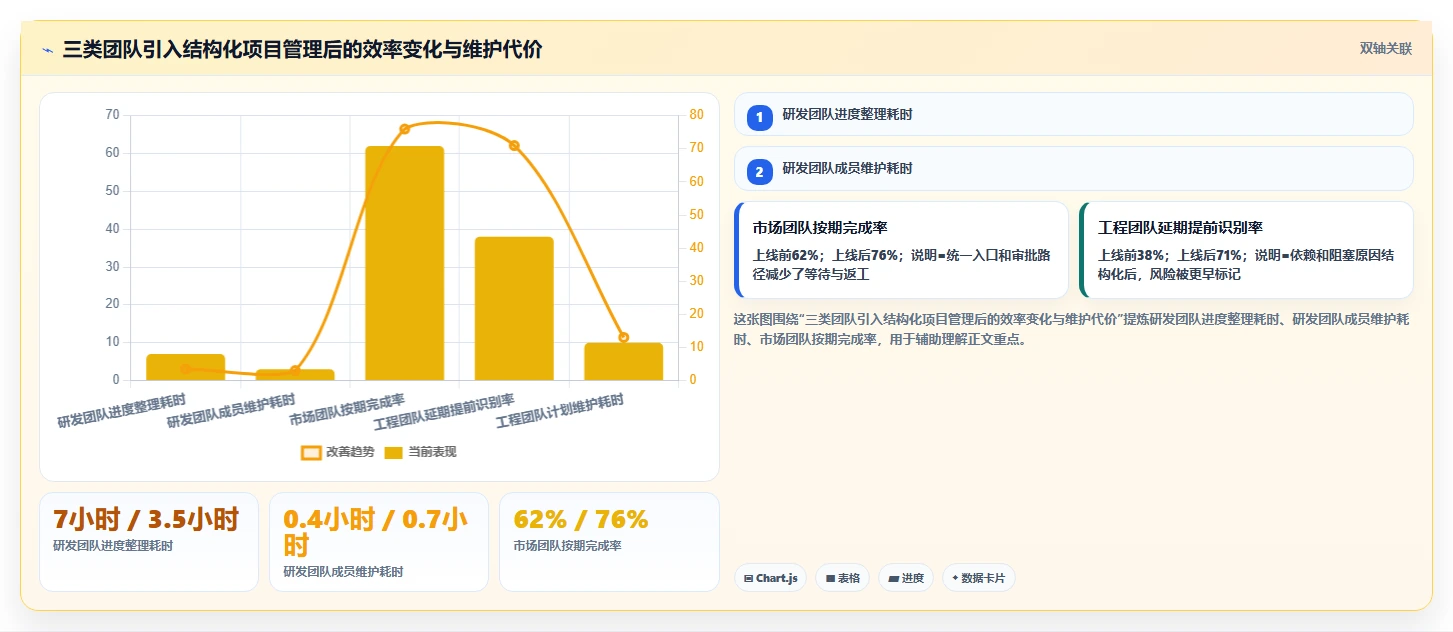The image size is (1453, 632).
Task: Click the summary paragraph starting 这张图围绕
Action: (x=1072, y=329)
